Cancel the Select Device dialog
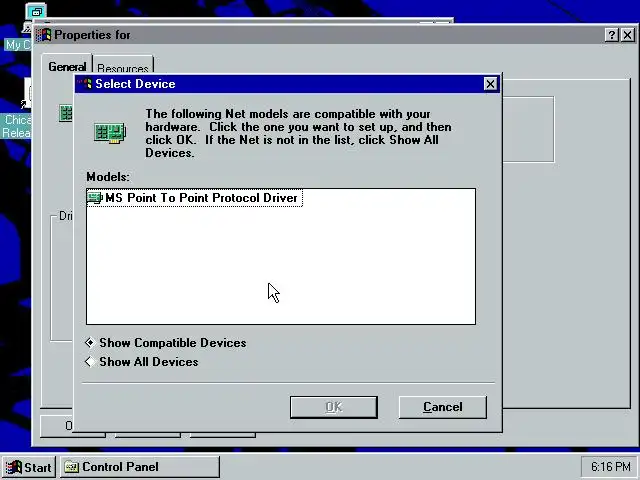 tap(442, 407)
